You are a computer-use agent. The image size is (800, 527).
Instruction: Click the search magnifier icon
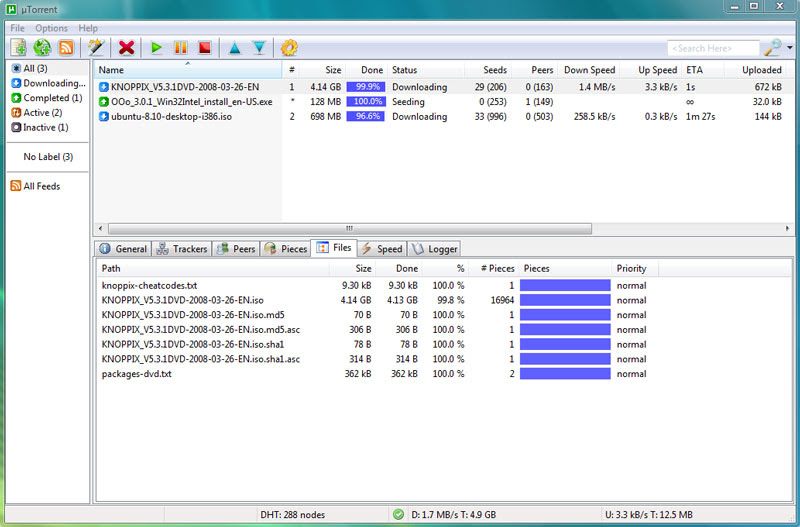[772, 47]
